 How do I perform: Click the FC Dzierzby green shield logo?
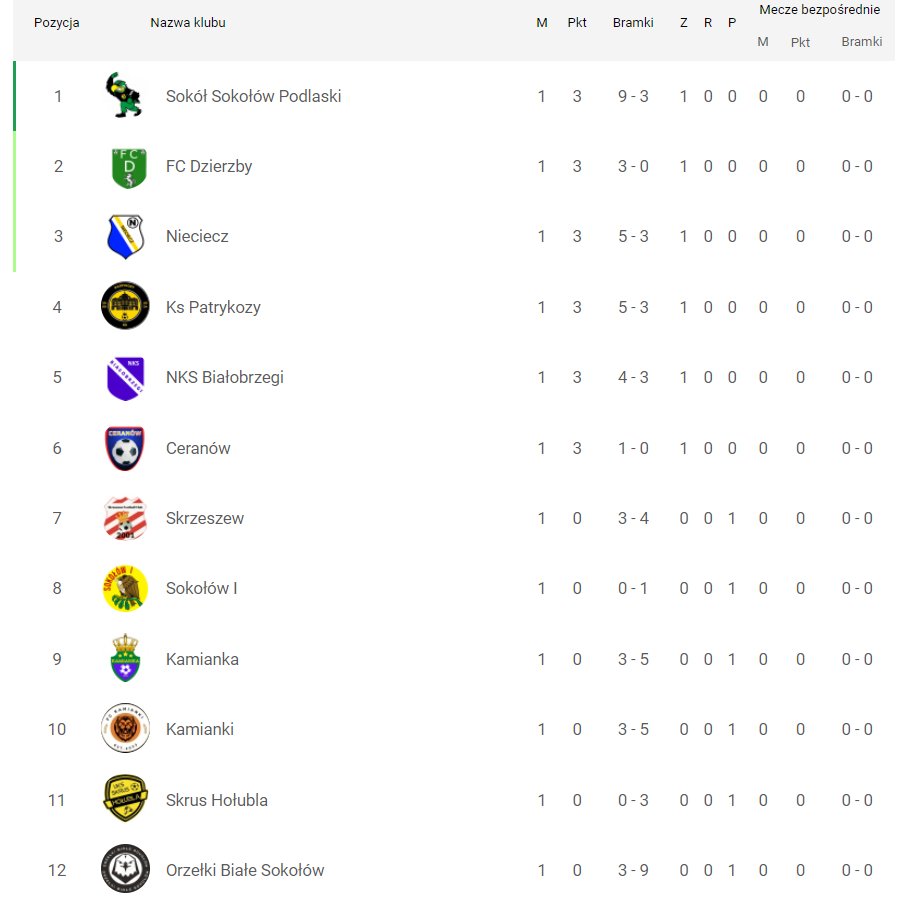click(x=129, y=168)
